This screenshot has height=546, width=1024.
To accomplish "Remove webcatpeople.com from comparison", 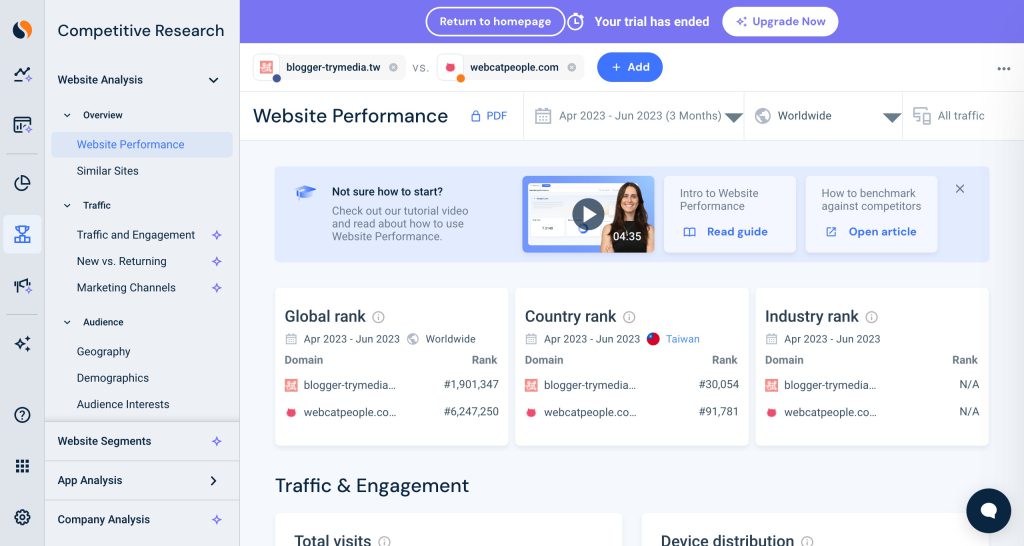I will [x=571, y=67].
